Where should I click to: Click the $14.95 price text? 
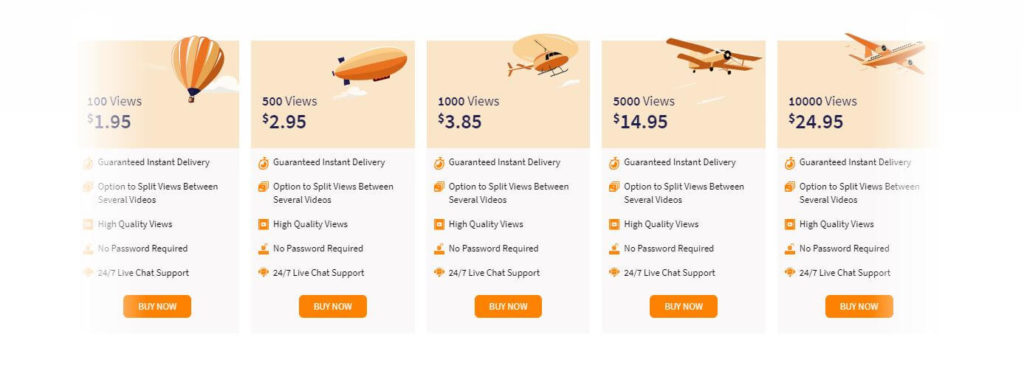[640, 121]
